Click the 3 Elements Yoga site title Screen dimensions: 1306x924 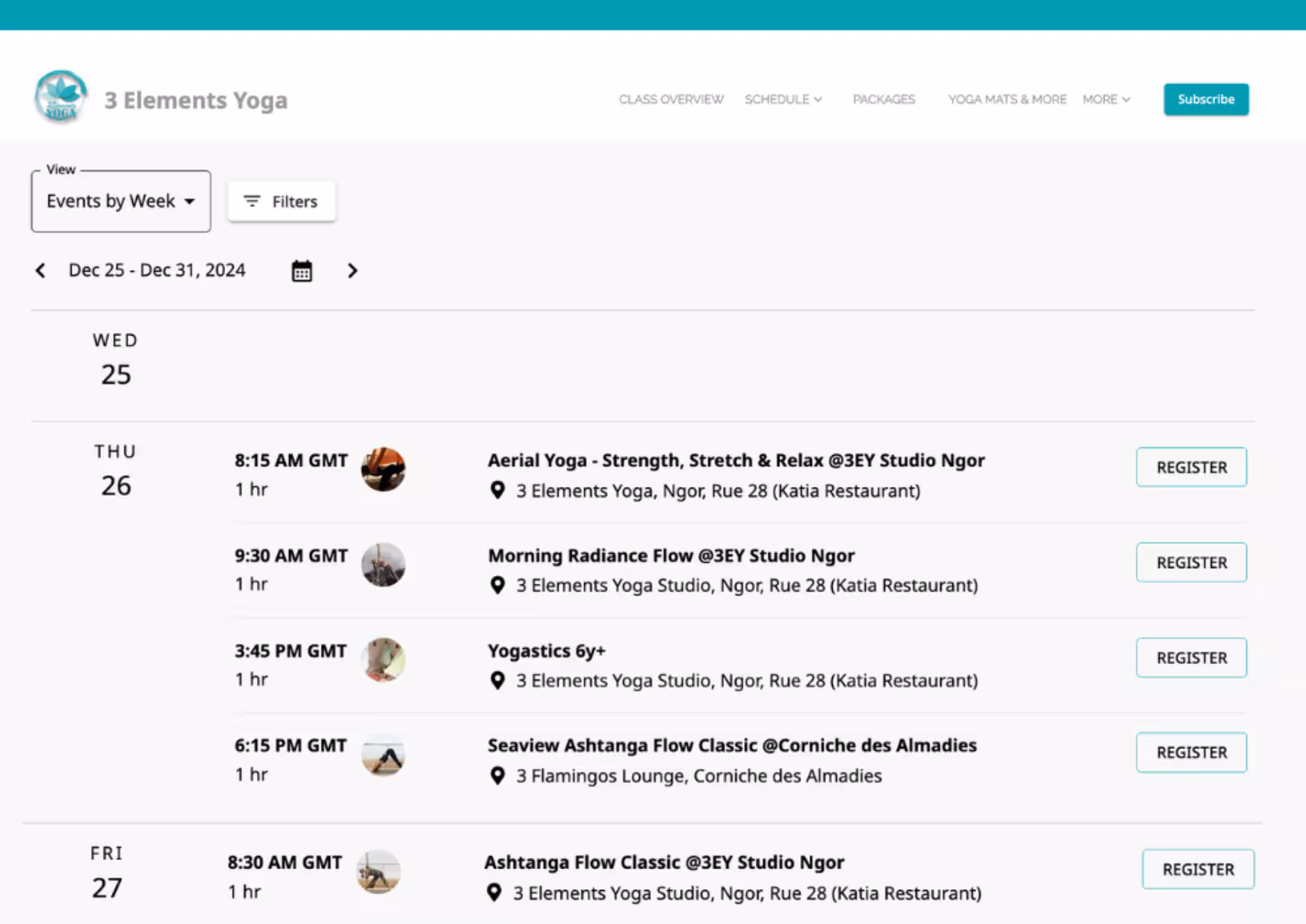click(x=196, y=100)
